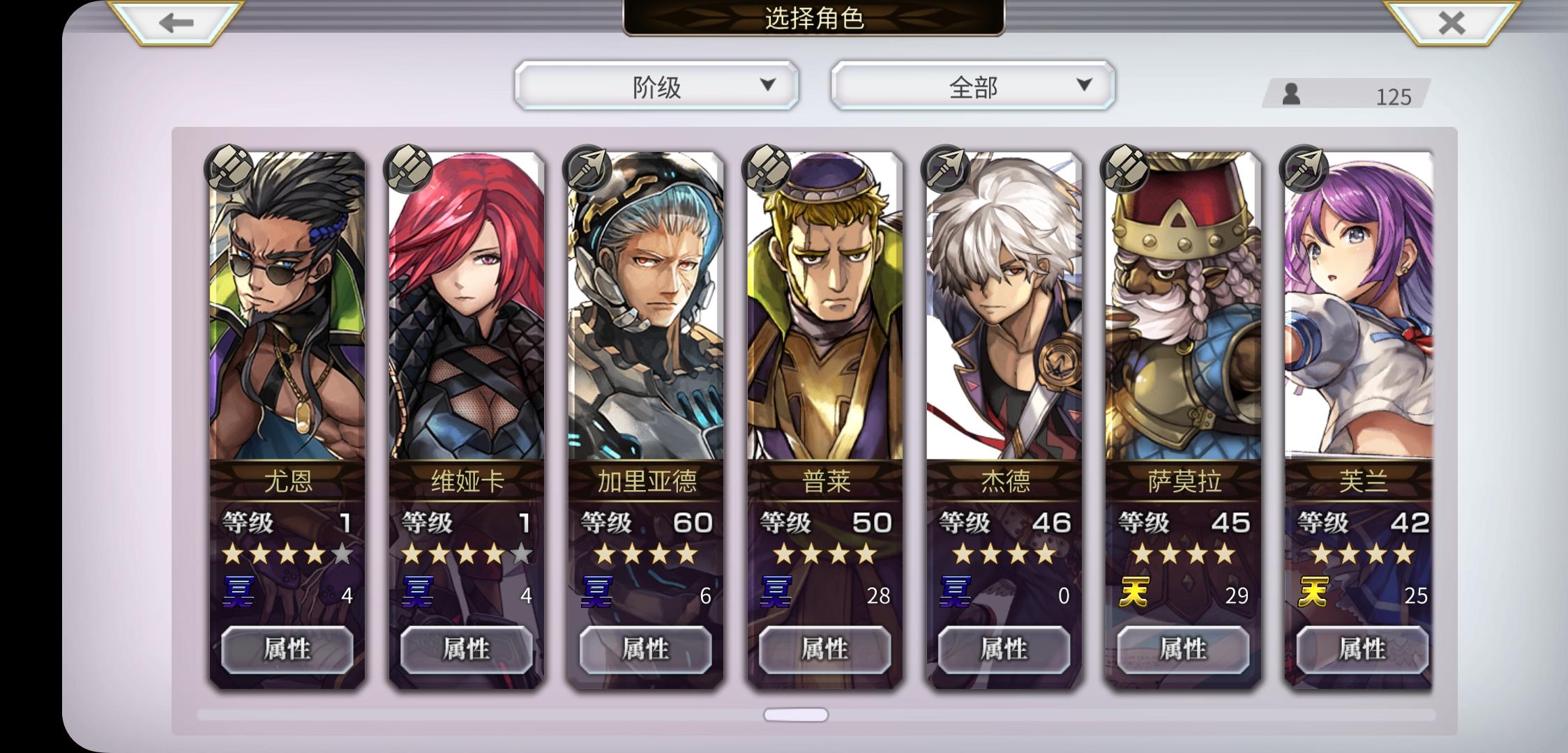1568x753 pixels.
Task: Click the horizontal scrollbar handle below the cards
Action: [x=796, y=715]
